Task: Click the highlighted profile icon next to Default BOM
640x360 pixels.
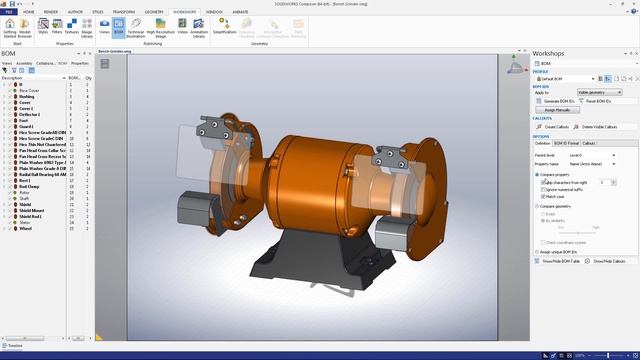Action: coord(608,79)
